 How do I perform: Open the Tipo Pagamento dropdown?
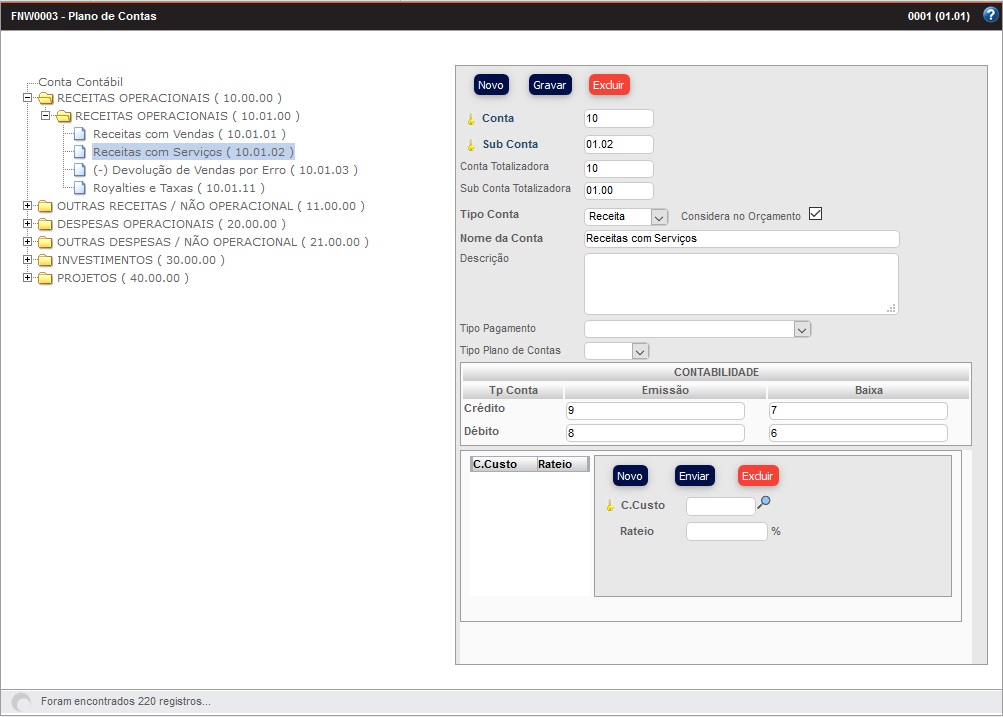tap(803, 328)
